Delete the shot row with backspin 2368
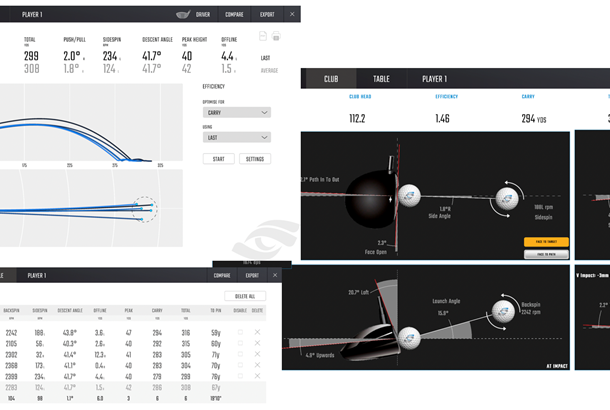Viewport: 610px width, 410px height. 257,365
